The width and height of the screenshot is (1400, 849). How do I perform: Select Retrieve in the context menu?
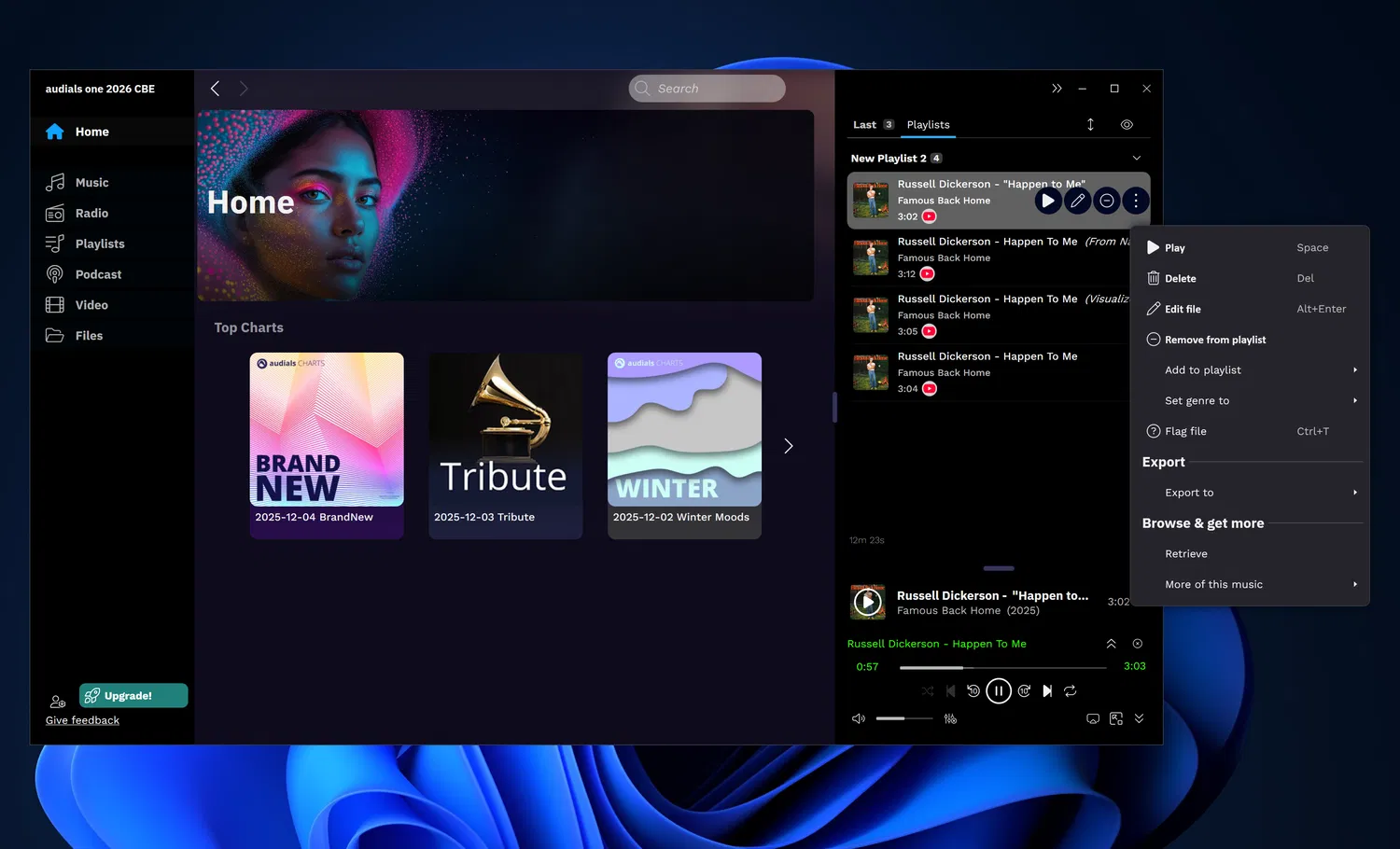tap(1251, 554)
